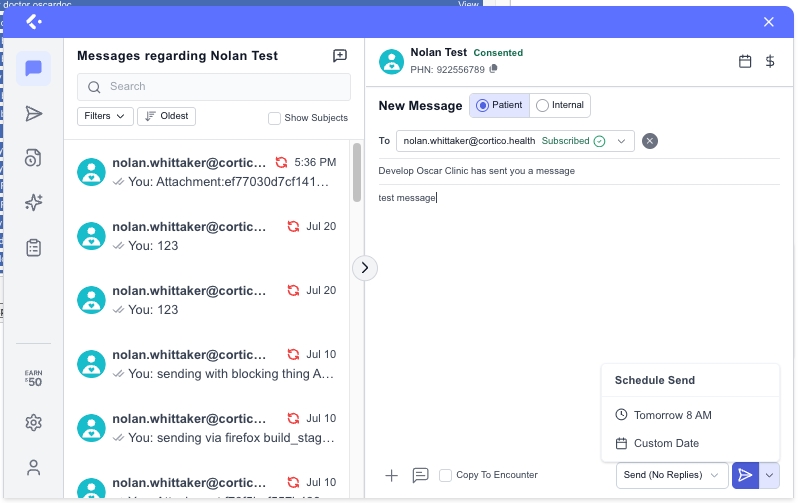The height and width of the screenshot is (503, 808).
Task: Open the AI sparkle sidebar icon
Action: pyautogui.click(x=33, y=203)
